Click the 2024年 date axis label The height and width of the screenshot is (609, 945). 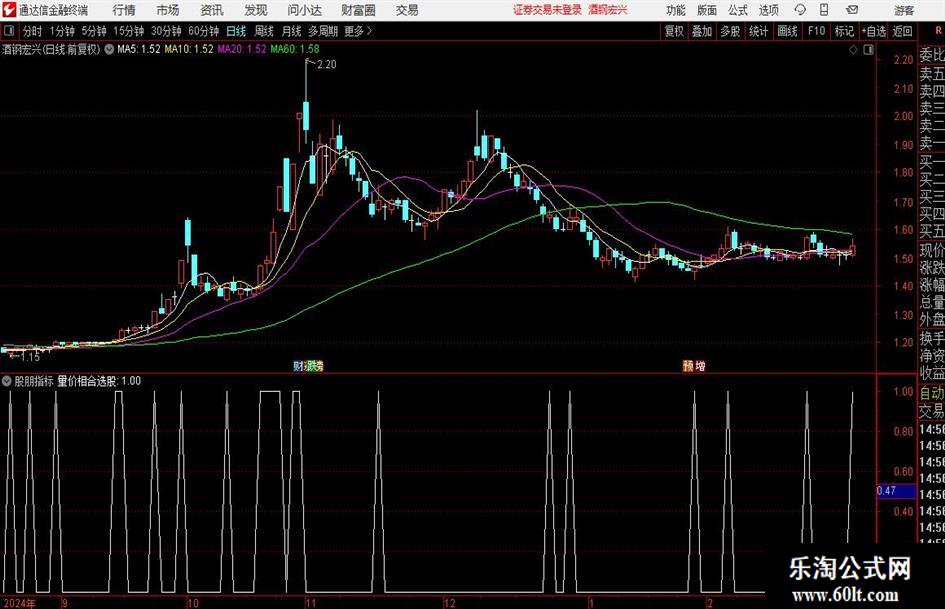point(19,603)
